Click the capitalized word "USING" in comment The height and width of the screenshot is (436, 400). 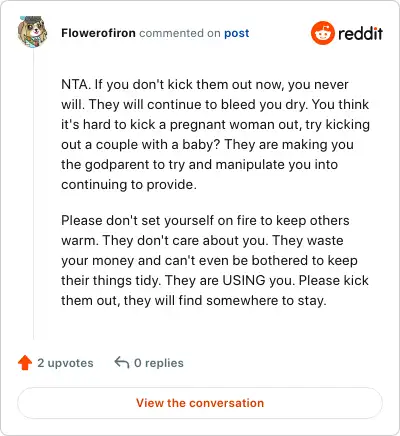244,280
